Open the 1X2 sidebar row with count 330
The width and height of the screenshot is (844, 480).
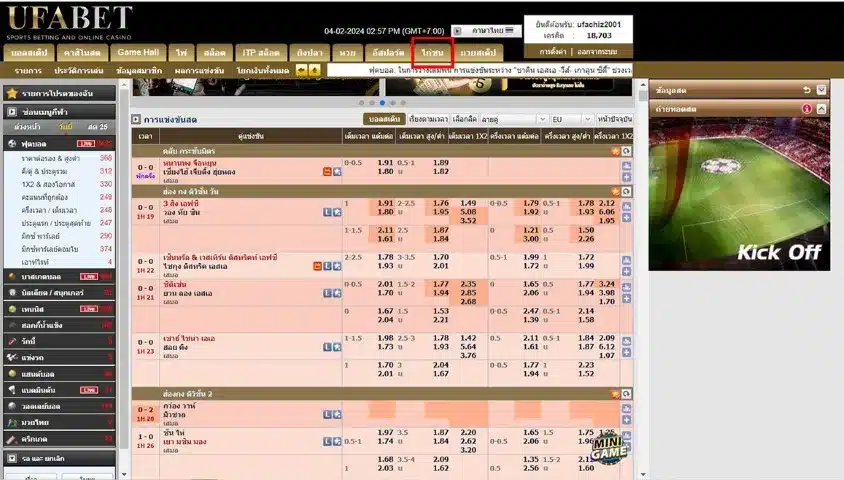59,184
